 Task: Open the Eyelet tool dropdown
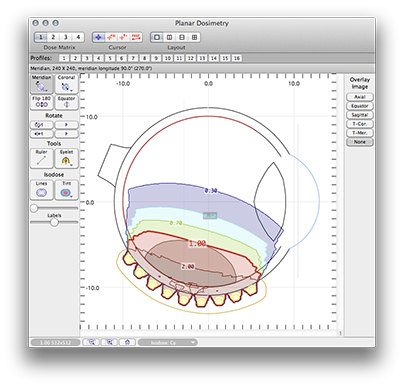66,158
